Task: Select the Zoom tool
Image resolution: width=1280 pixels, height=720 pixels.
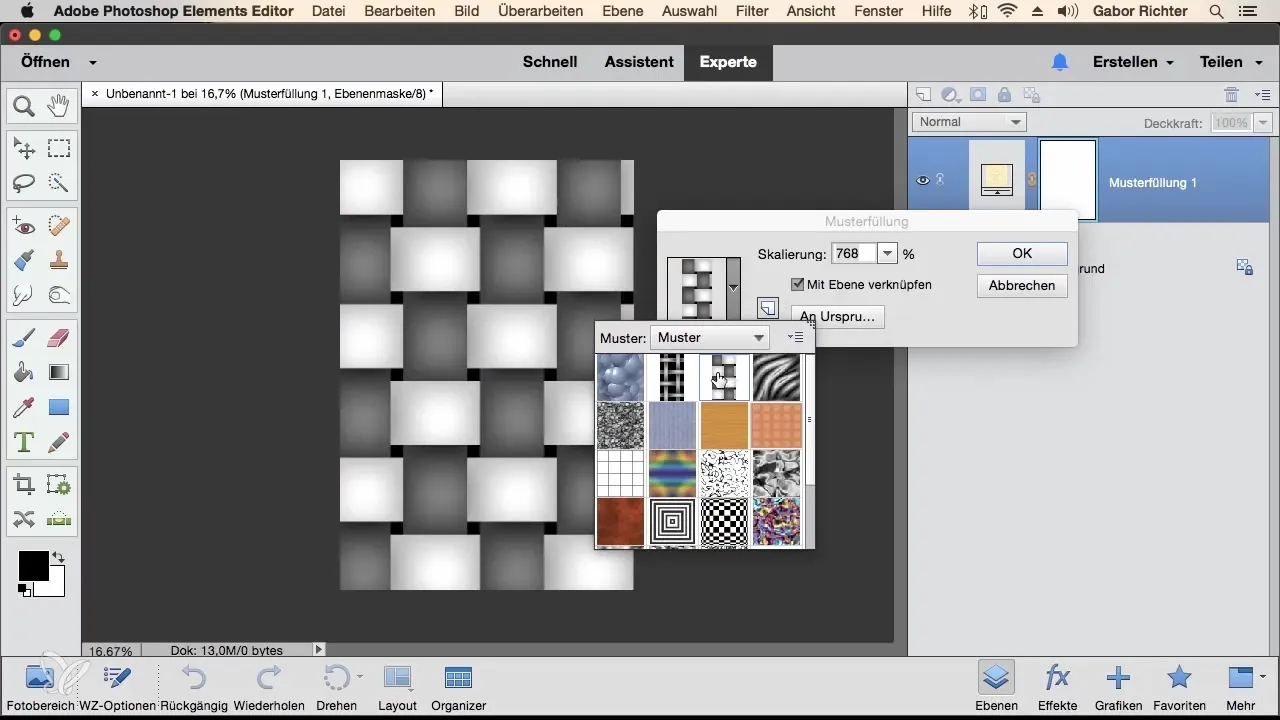Action: [x=24, y=105]
